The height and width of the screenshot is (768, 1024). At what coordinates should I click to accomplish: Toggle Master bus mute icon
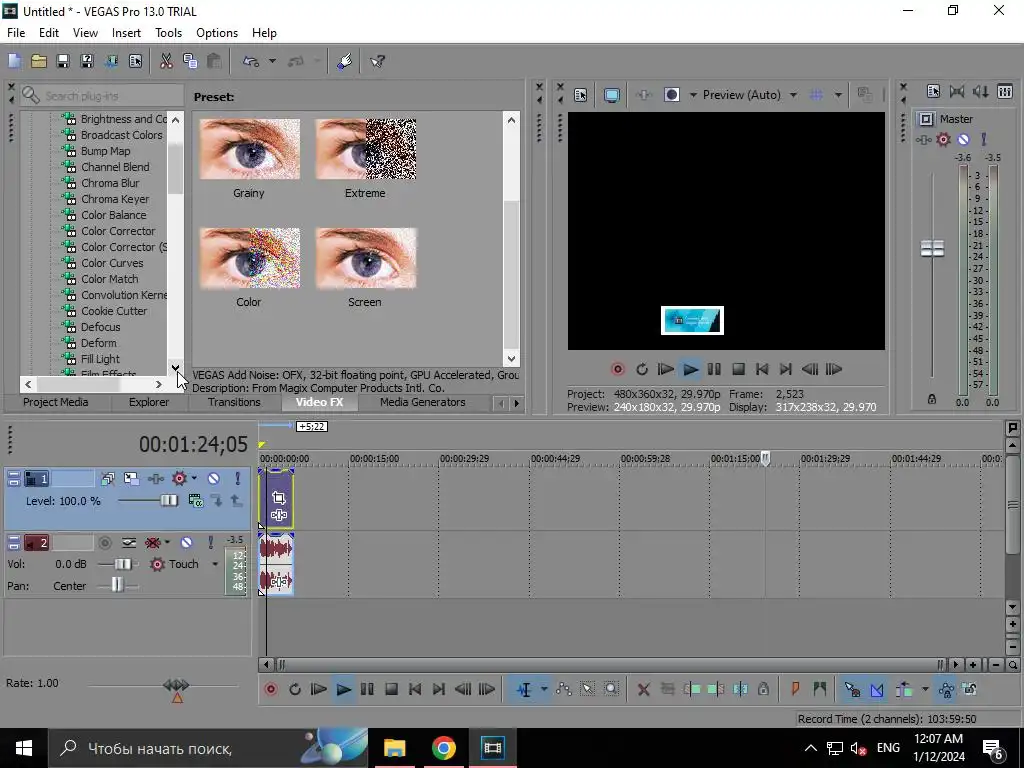[963, 139]
